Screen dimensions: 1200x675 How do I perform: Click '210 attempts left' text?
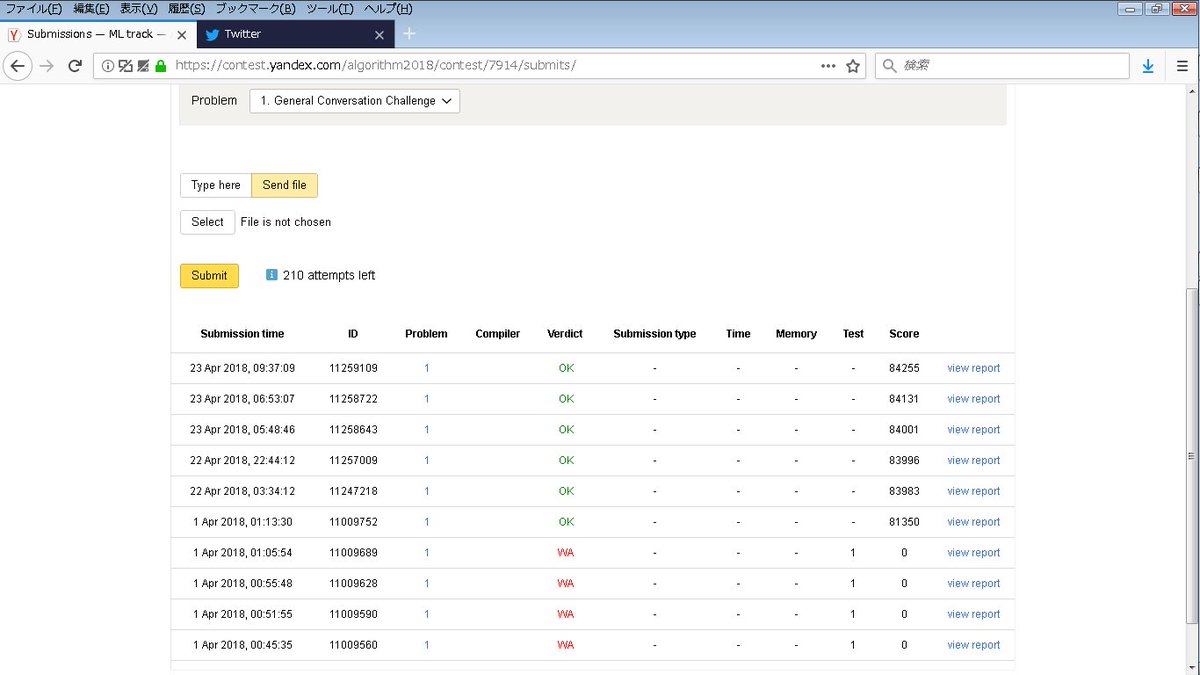pos(329,275)
